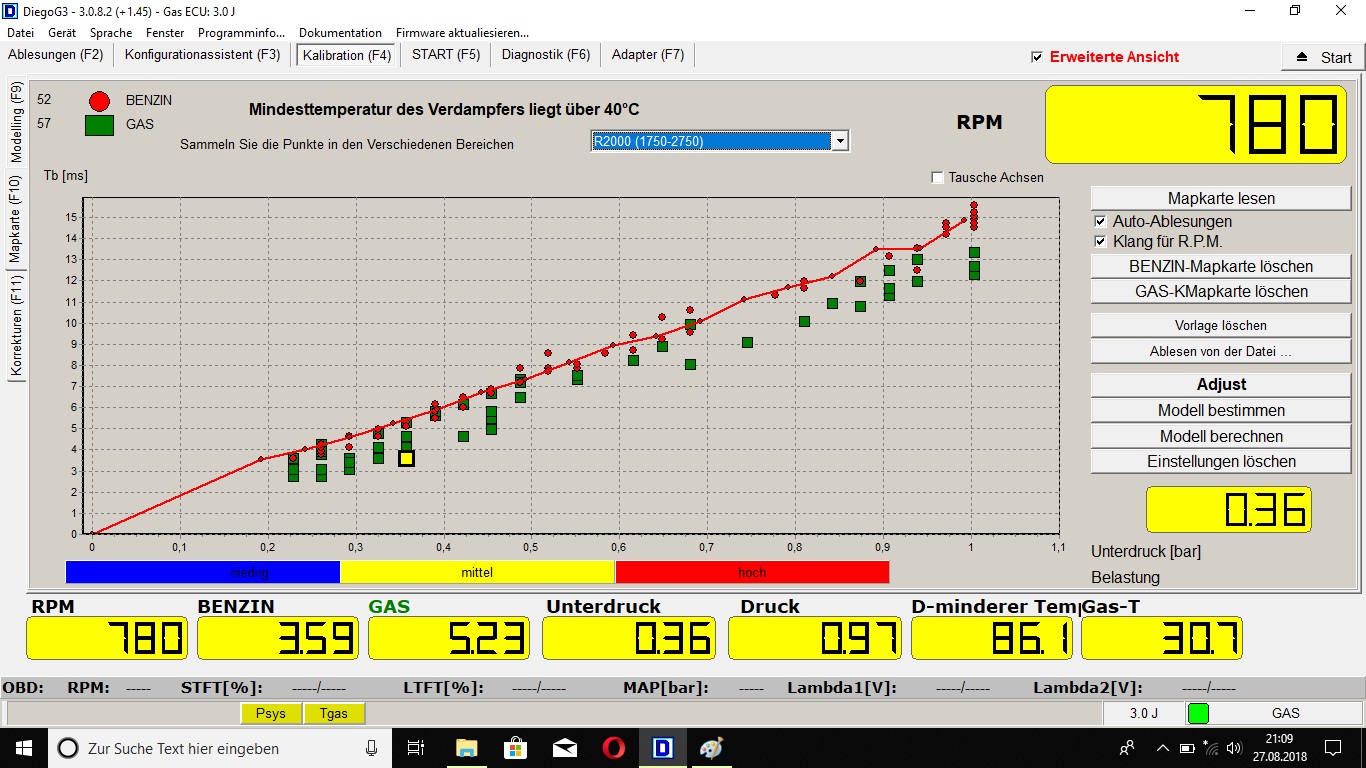
Task: Open People icon in system tray
Action: click(1127, 747)
